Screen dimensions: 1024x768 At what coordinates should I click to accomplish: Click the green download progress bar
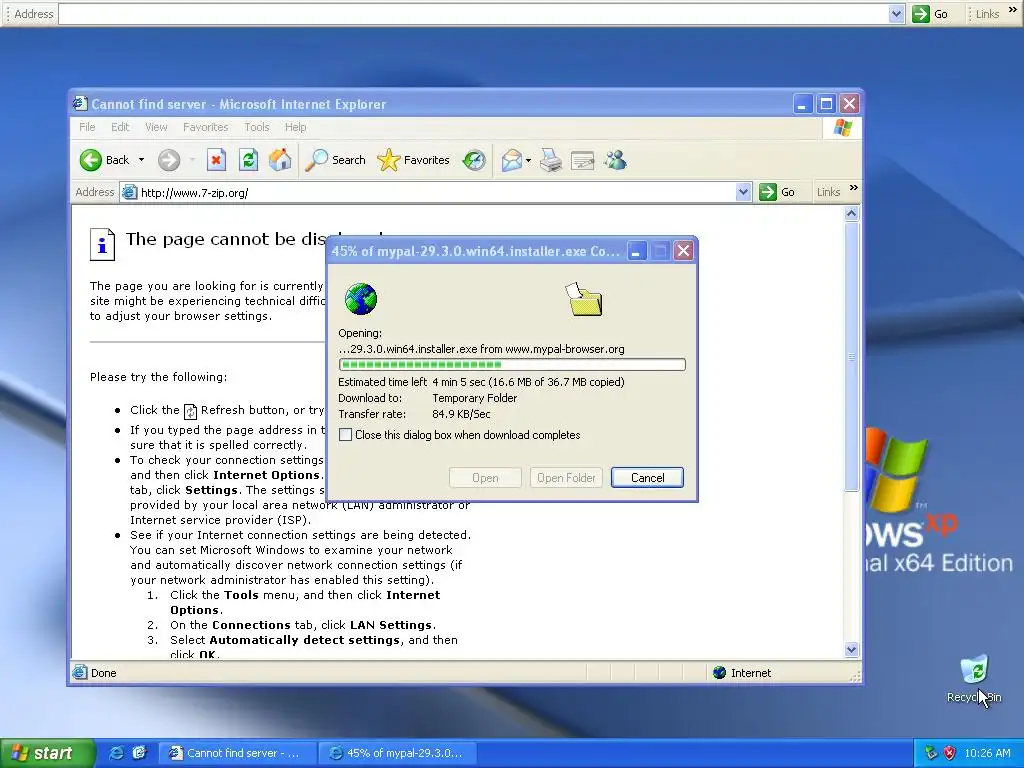pyautogui.click(x=512, y=364)
